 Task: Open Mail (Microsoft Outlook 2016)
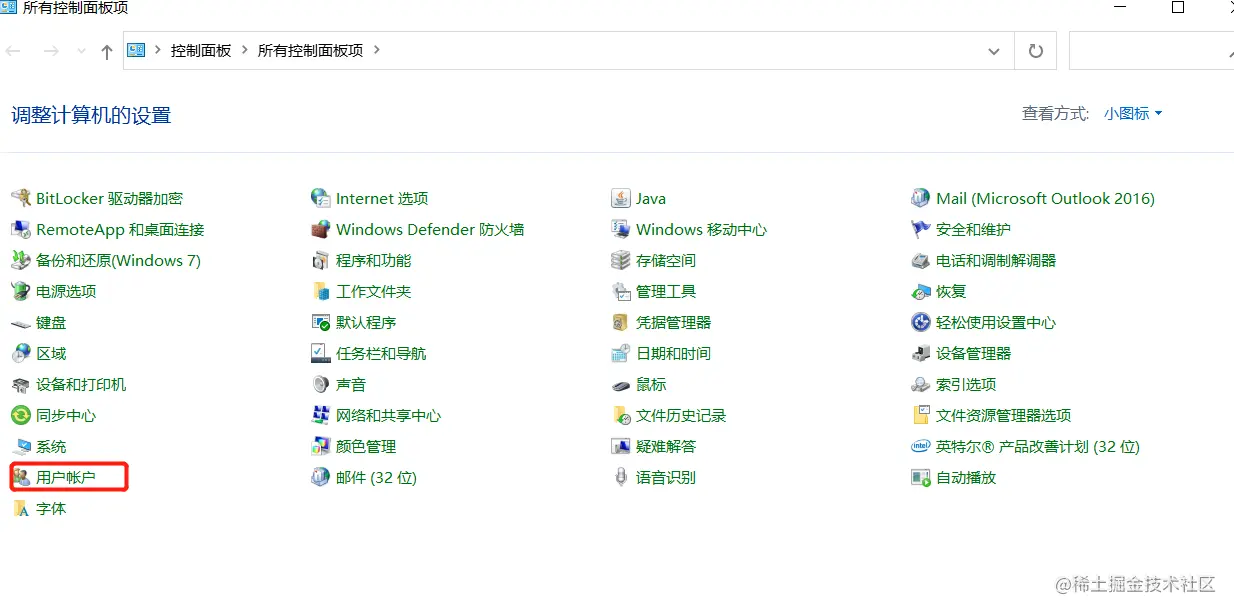1044,198
